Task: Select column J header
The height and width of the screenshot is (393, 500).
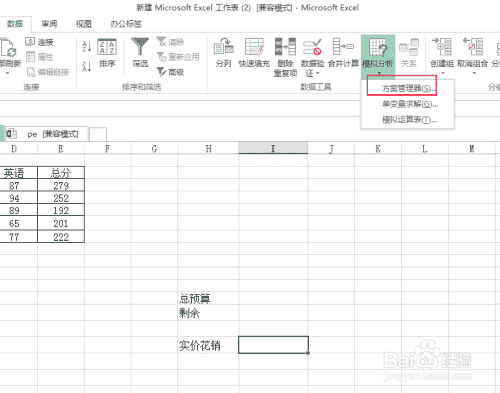Action: [x=331, y=148]
